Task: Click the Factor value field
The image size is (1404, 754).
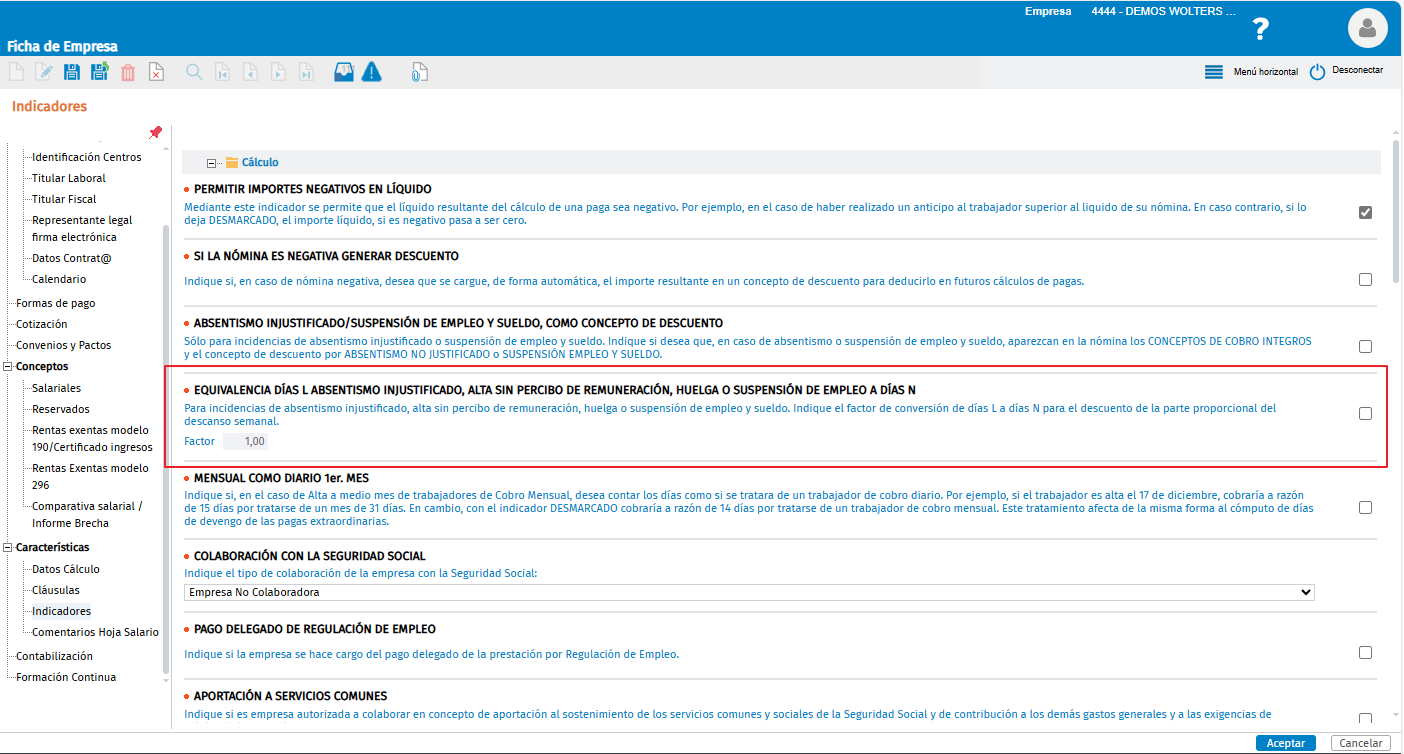Action: (245, 441)
